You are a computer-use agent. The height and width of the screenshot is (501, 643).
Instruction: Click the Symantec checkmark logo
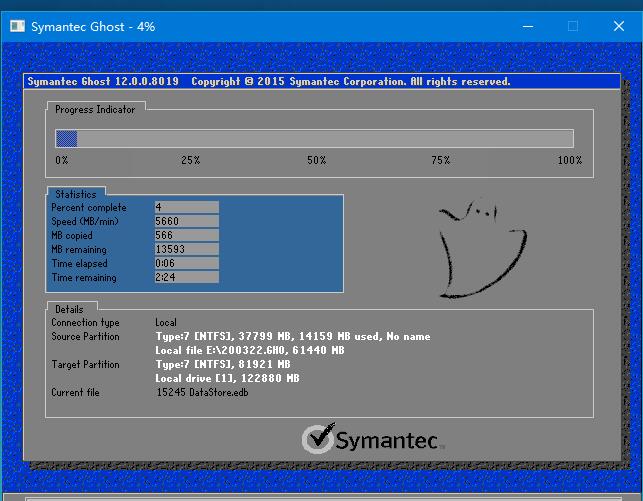click(319, 438)
